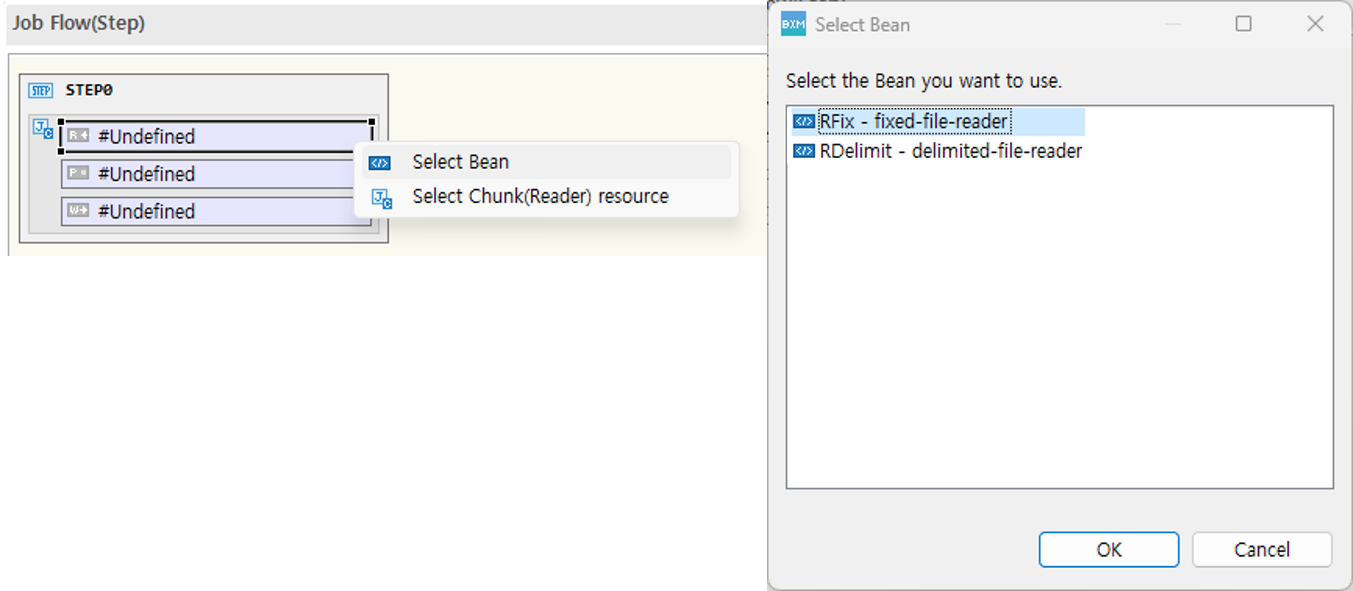Select RFix - fixed-file-reader bean

coord(914,122)
